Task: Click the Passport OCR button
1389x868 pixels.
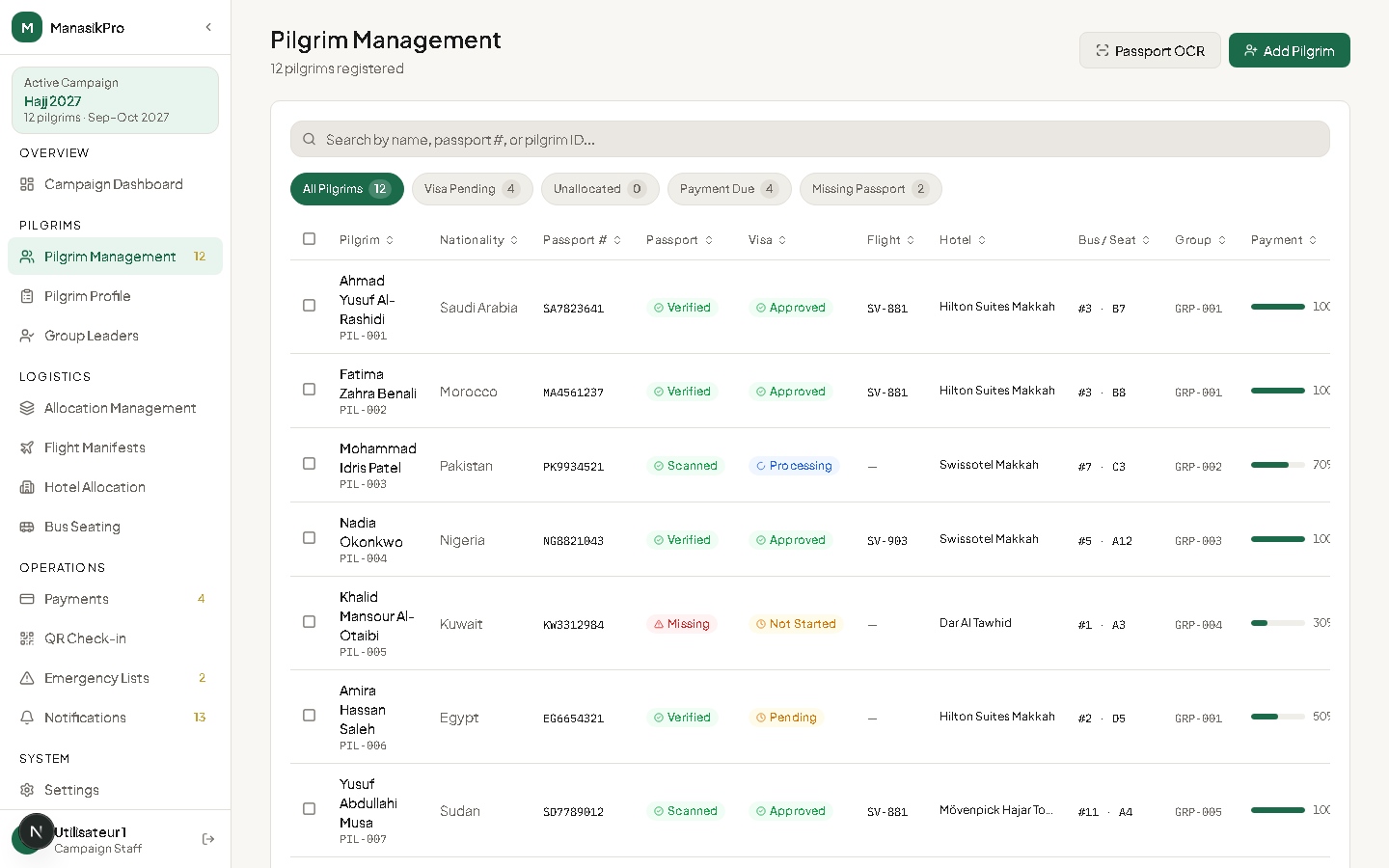Action: (1150, 50)
